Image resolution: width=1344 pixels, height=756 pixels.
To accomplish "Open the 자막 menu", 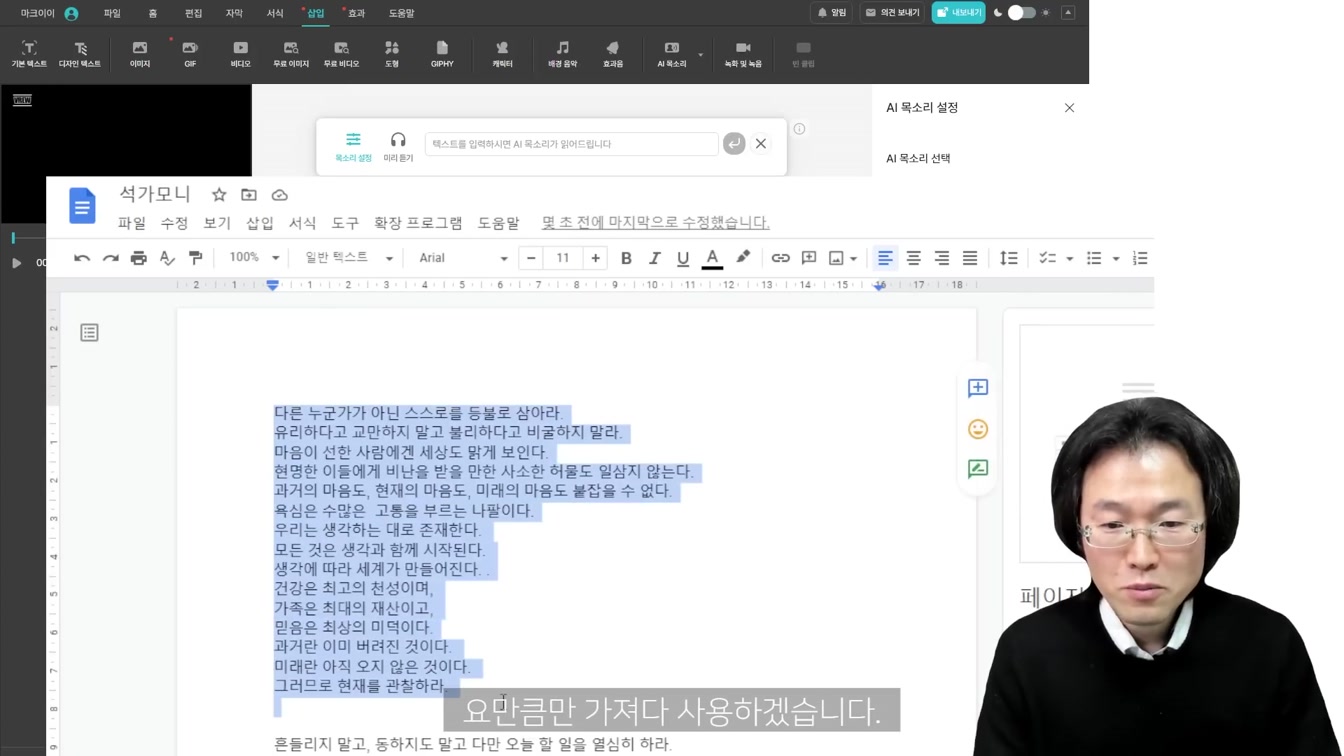I will pos(234,13).
